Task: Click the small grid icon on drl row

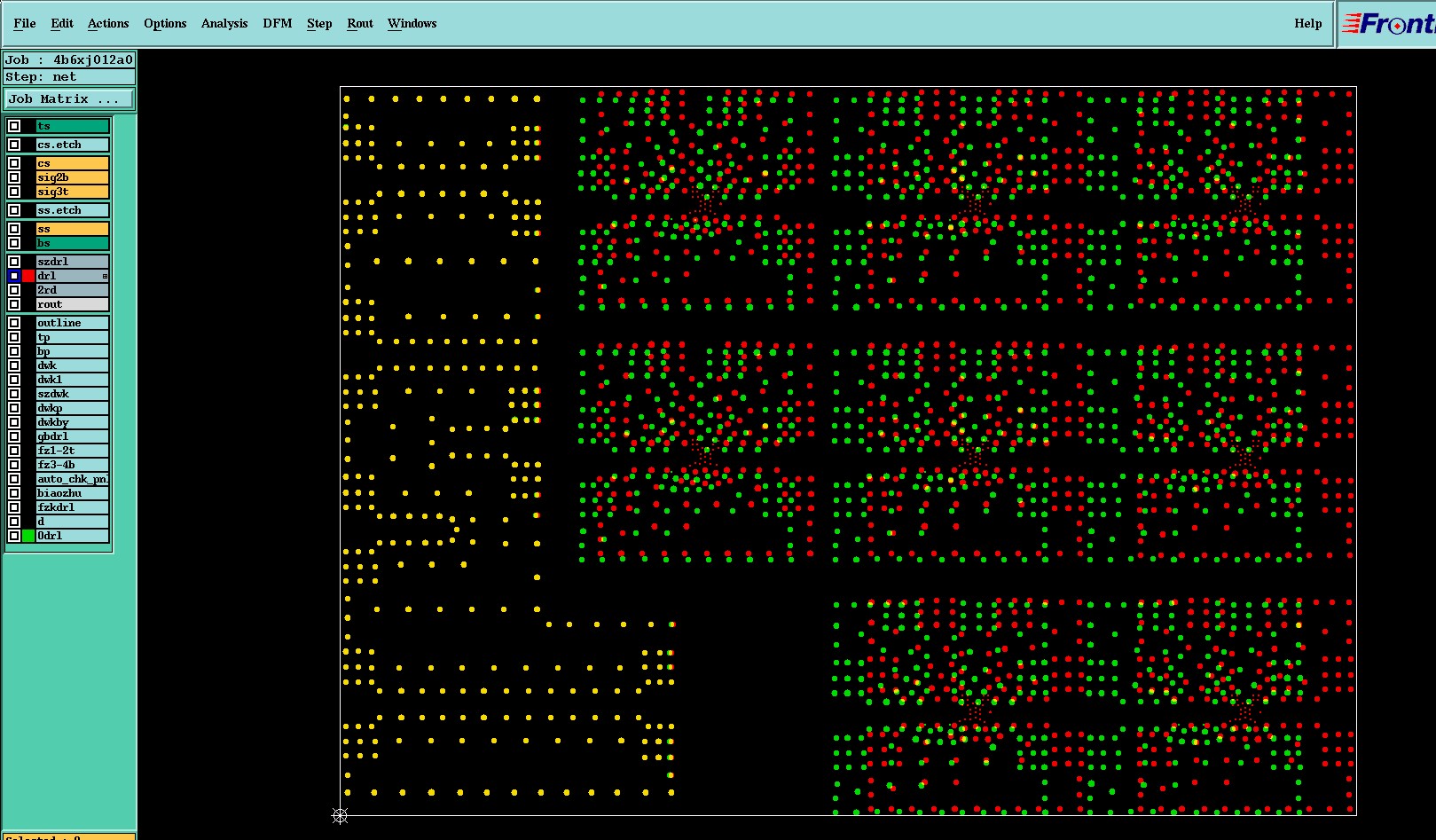Action: [105, 276]
